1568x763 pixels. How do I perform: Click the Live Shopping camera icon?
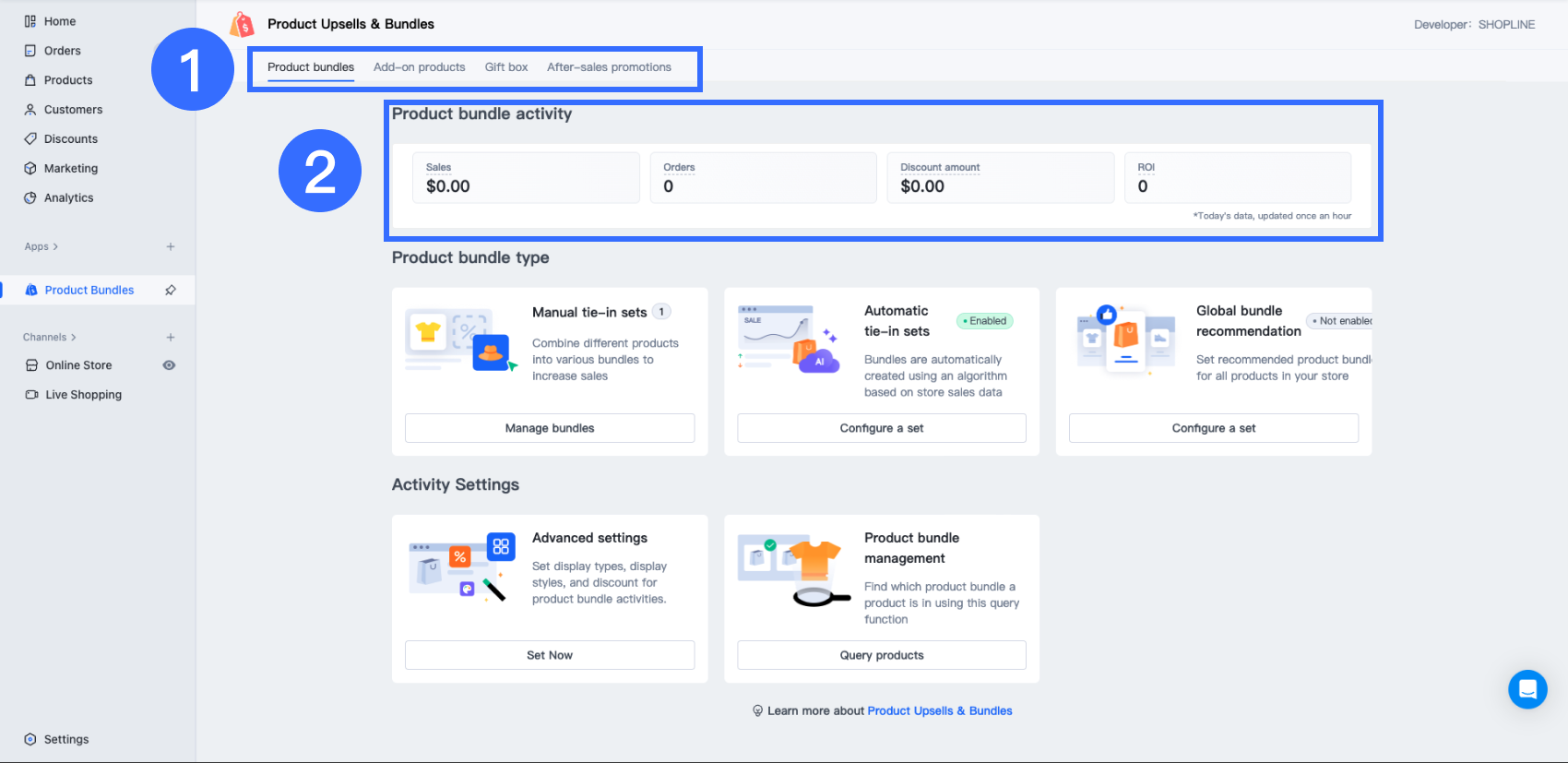tap(31, 395)
